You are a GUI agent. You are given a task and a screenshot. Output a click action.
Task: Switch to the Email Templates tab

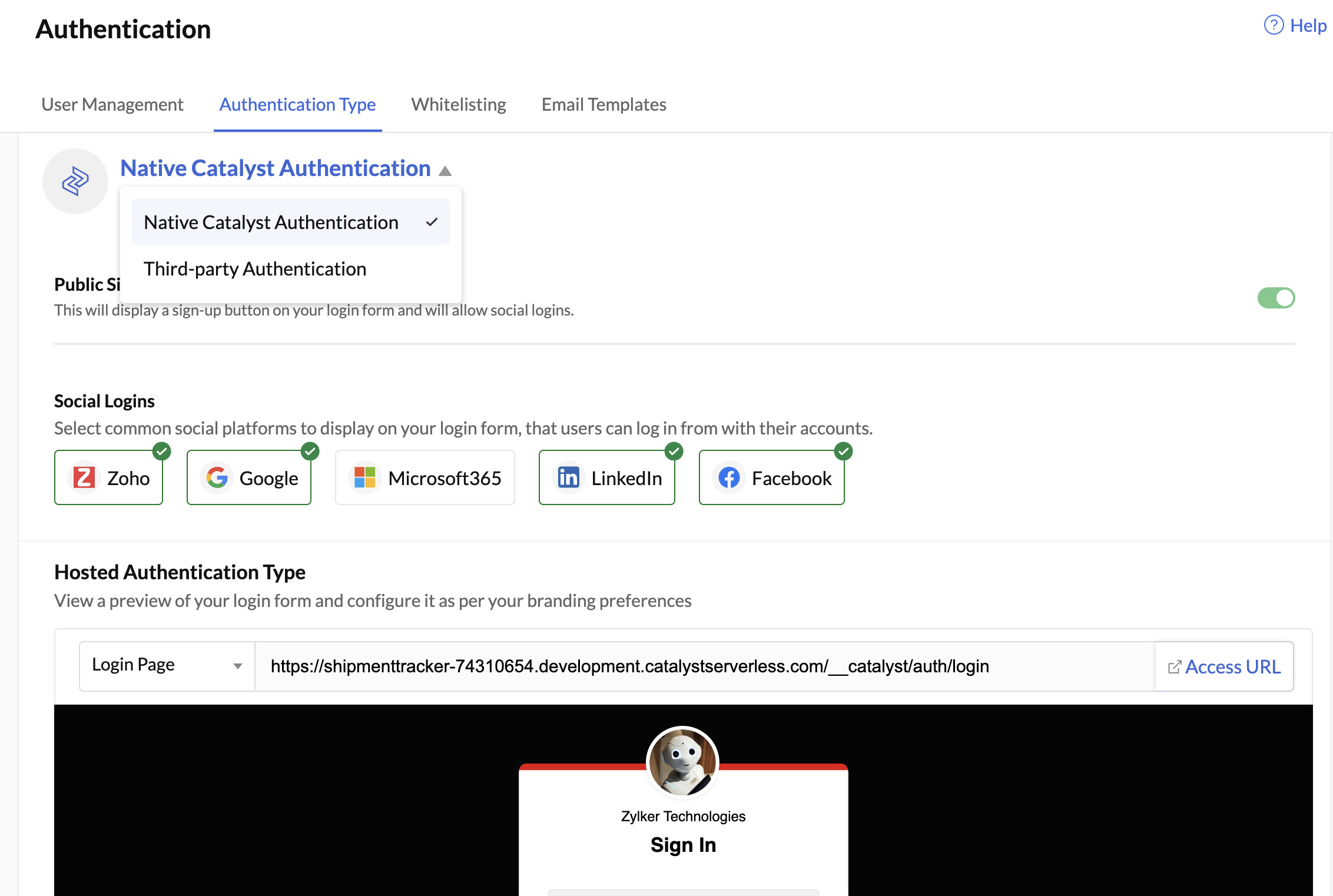tap(603, 103)
